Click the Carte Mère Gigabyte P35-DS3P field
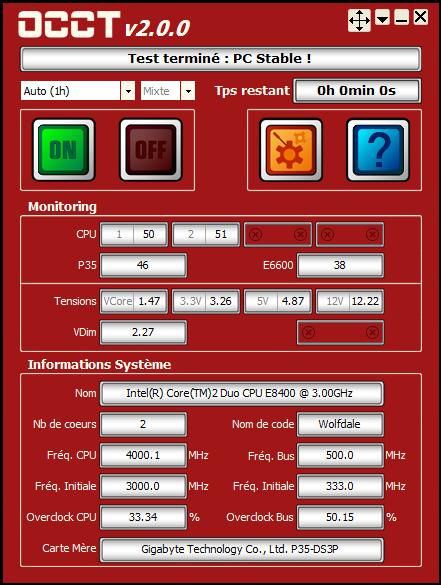Viewport: 441px width, 585px height. tap(241, 549)
